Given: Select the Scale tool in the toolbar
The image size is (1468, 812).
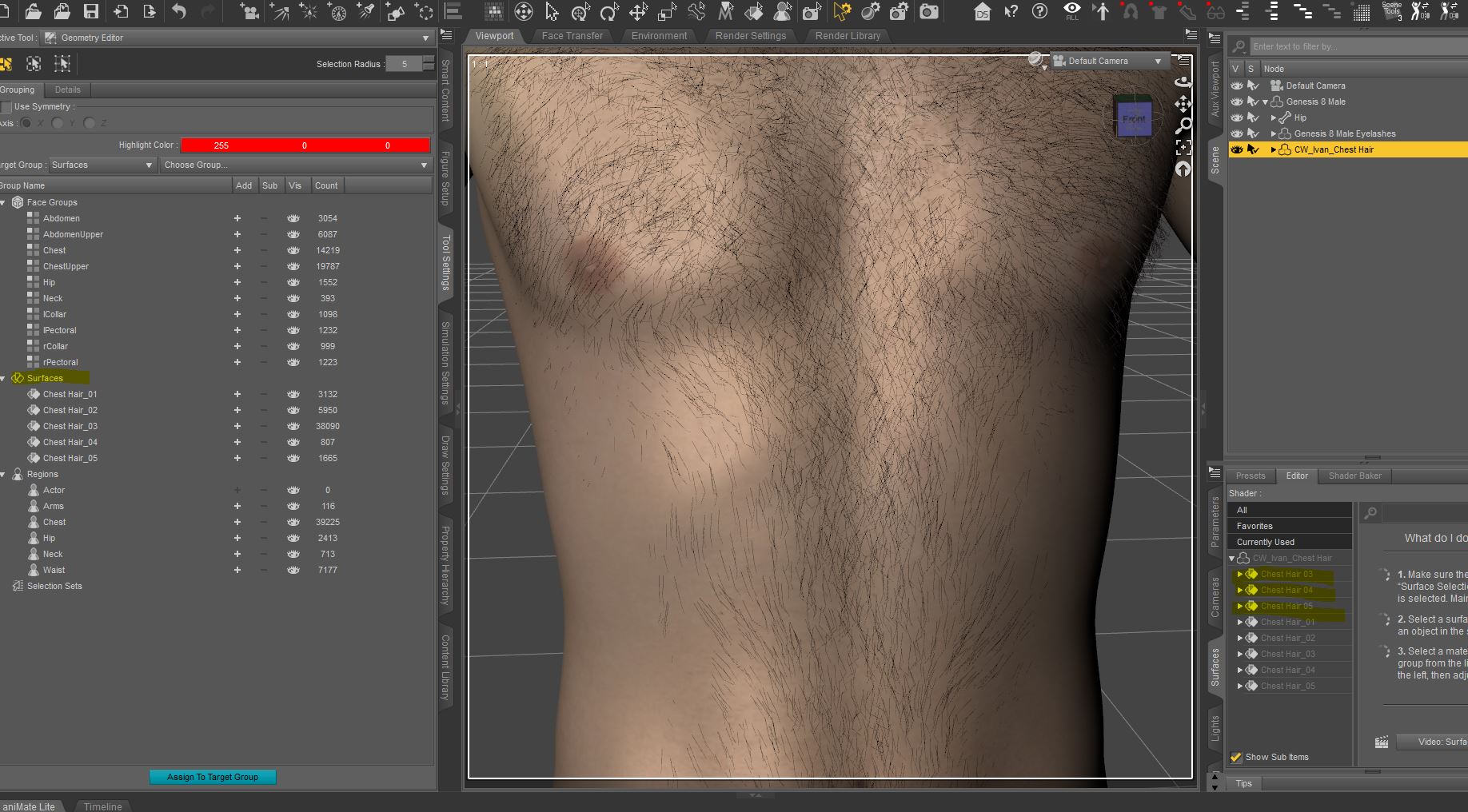Looking at the screenshot, I should point(667,11).
